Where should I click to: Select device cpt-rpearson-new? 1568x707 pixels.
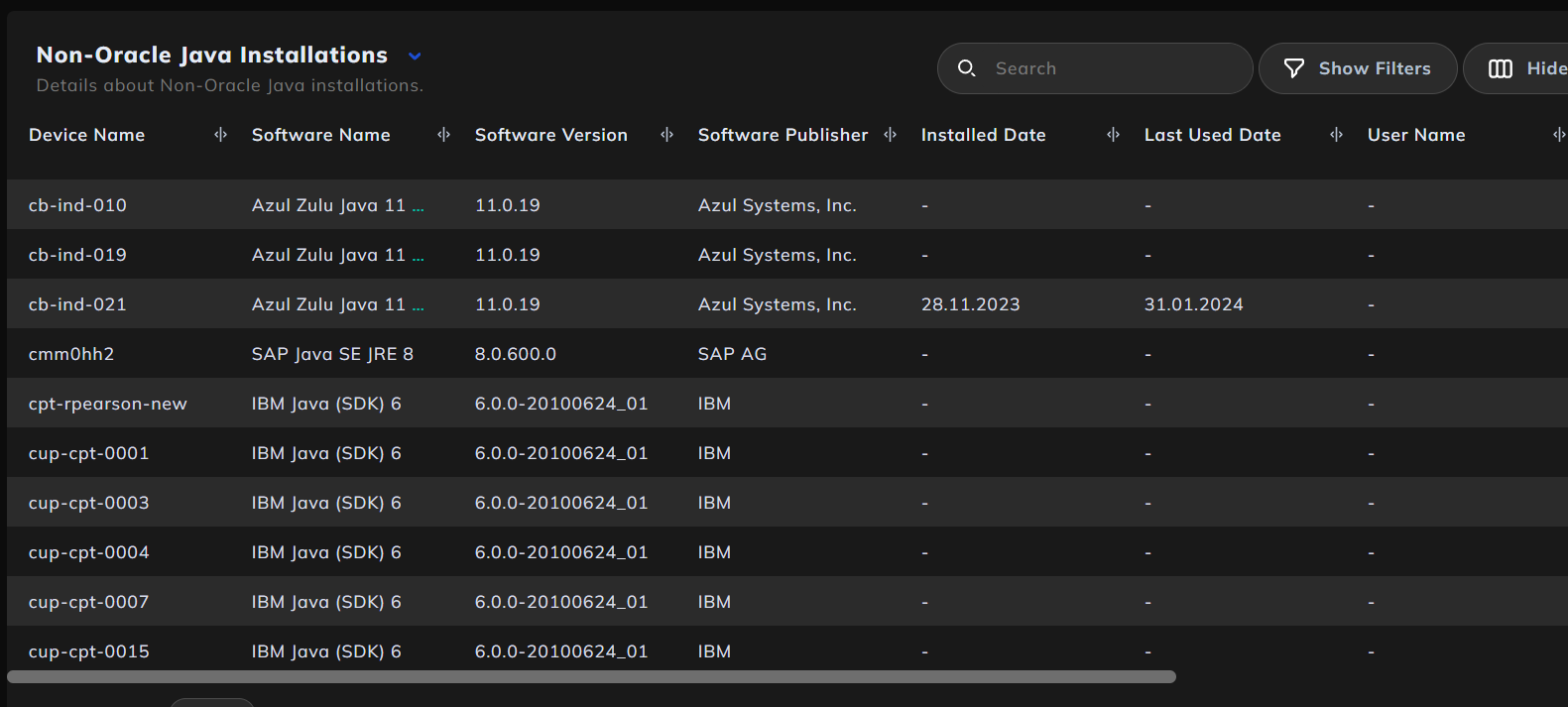[x=108, y=404]
